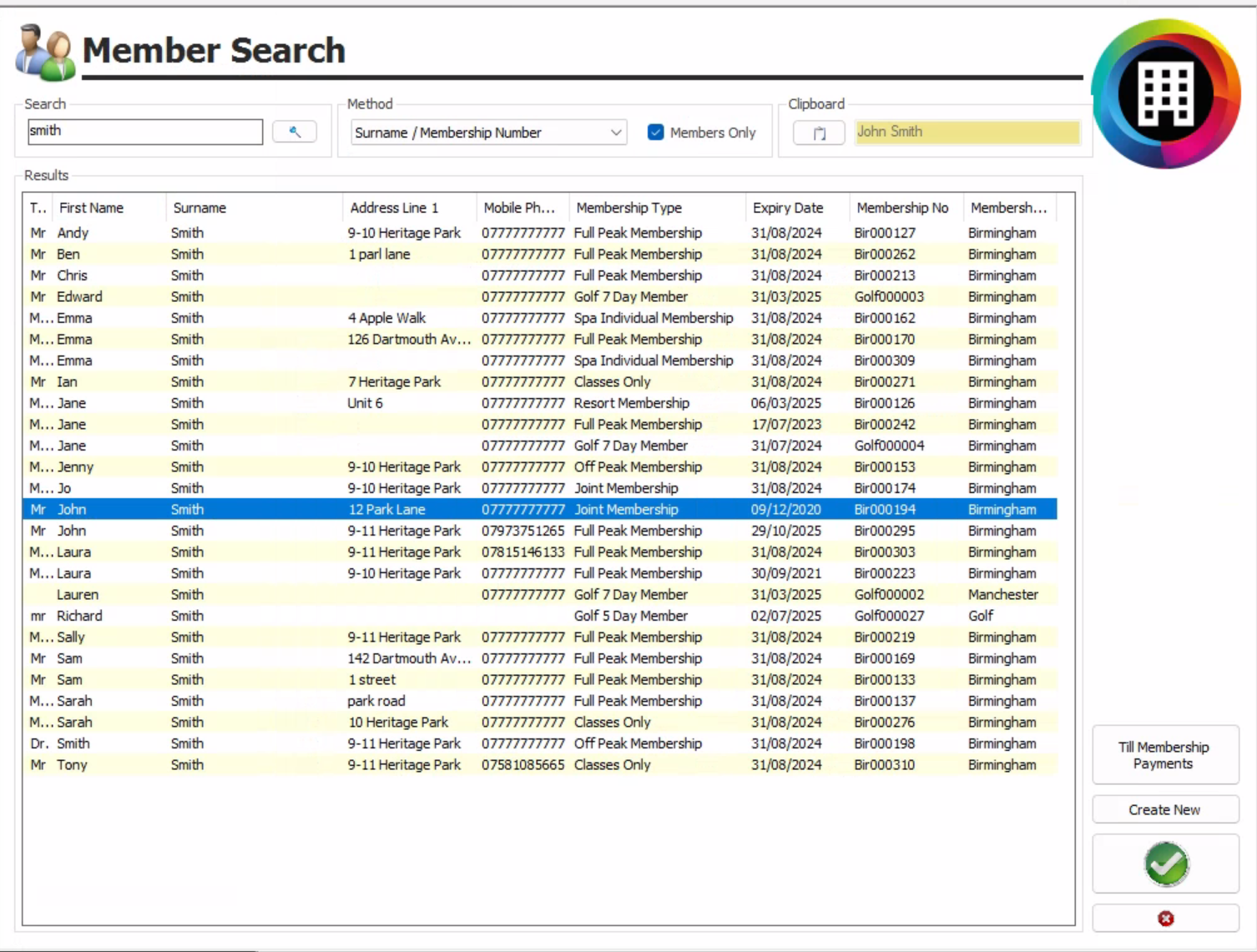The height and width of the screenshot is (952, 1257).
Task: Click membership number Golf000003
Action: point(889,297)
